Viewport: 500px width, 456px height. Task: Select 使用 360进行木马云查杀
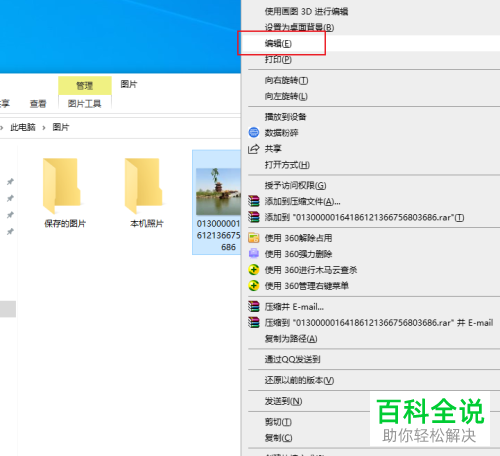coord(311,270)
